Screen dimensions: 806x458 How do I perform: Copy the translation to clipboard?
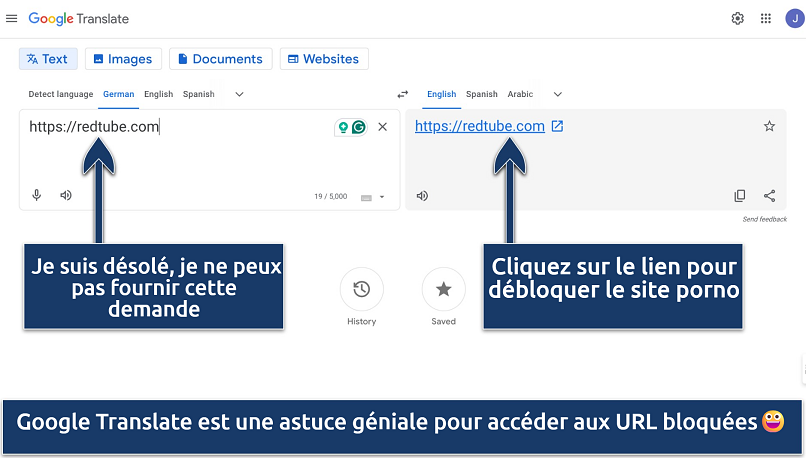tap(740, 196)
